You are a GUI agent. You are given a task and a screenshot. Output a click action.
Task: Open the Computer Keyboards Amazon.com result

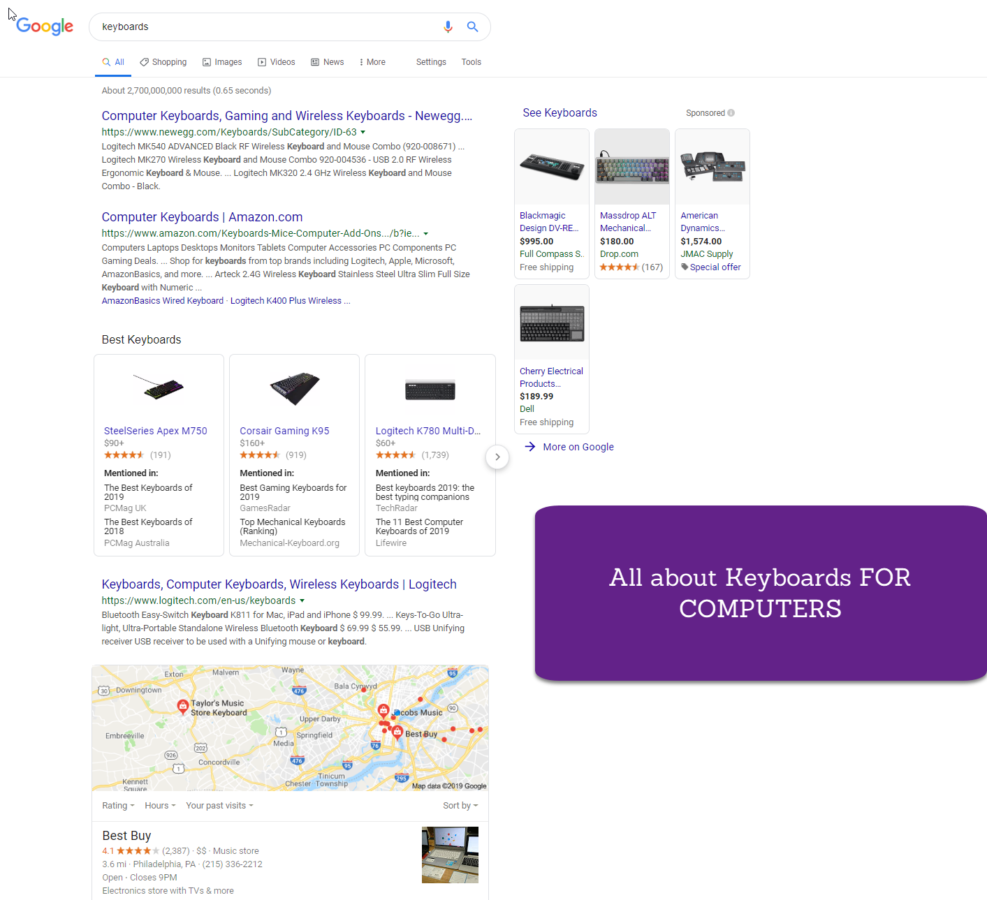coord(202,217)
